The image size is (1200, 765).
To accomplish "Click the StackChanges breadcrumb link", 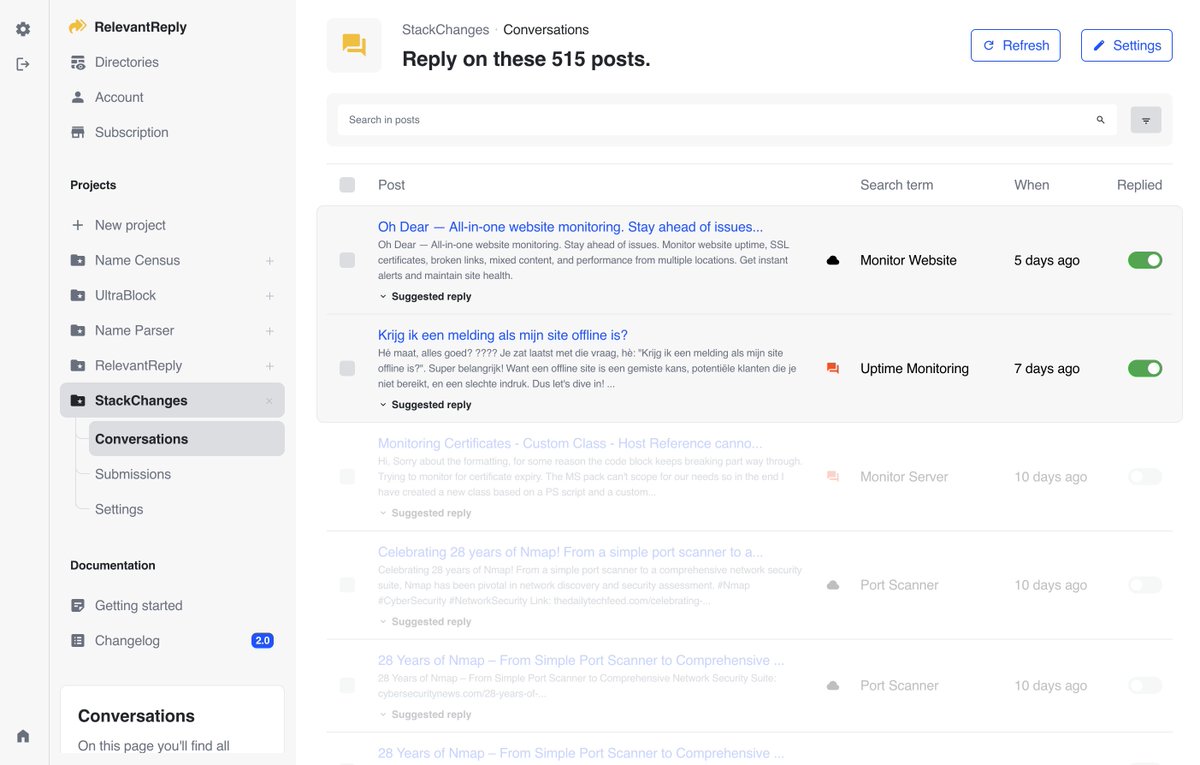I will point(445,30).
